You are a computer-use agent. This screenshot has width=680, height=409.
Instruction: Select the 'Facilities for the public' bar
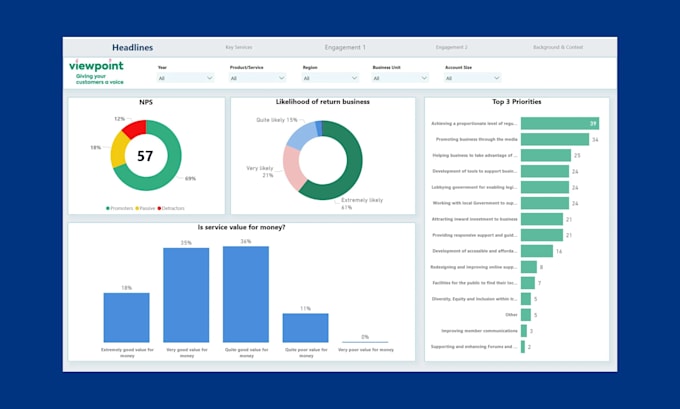pyautogui.click(x=528, y=283)
